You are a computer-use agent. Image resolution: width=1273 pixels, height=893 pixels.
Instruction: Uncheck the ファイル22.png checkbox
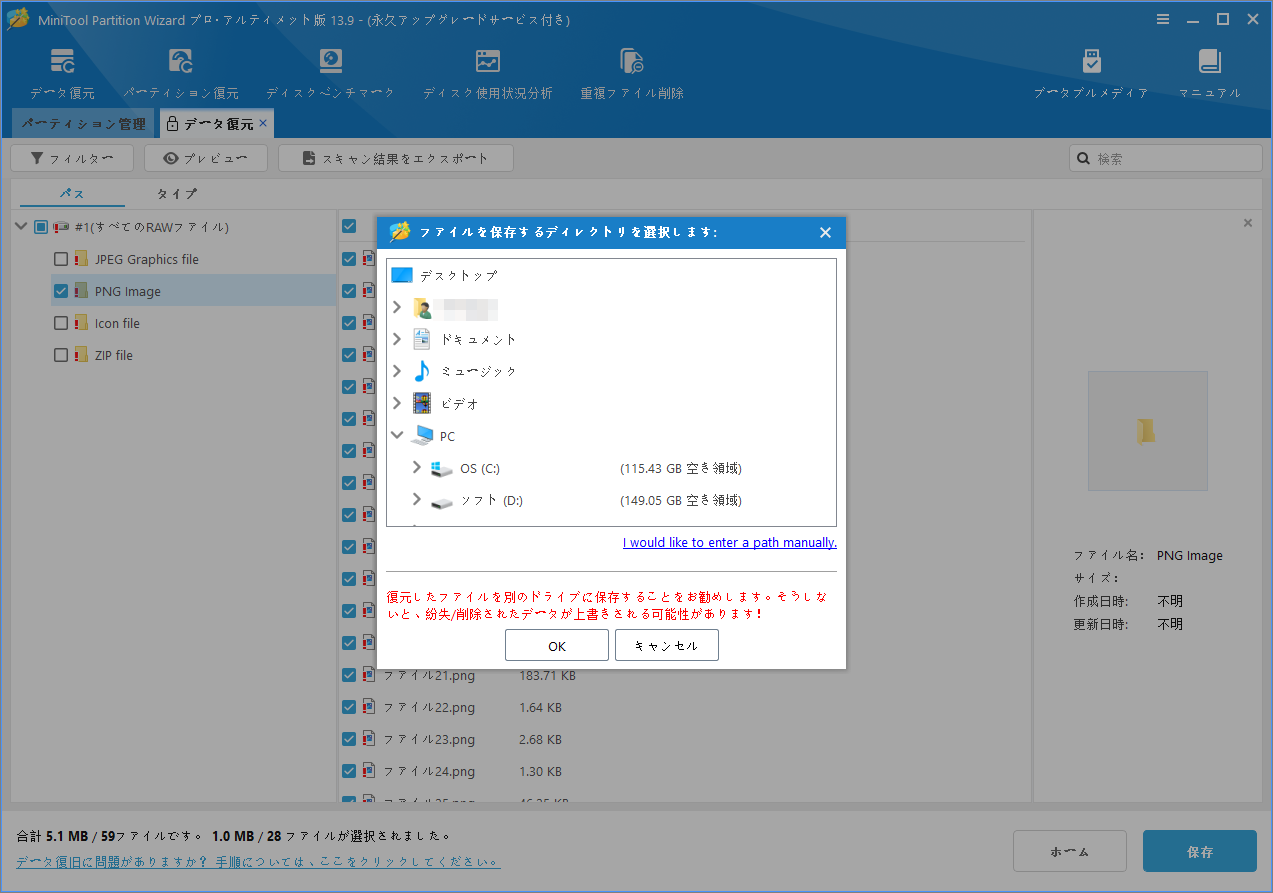coord(349,707)
